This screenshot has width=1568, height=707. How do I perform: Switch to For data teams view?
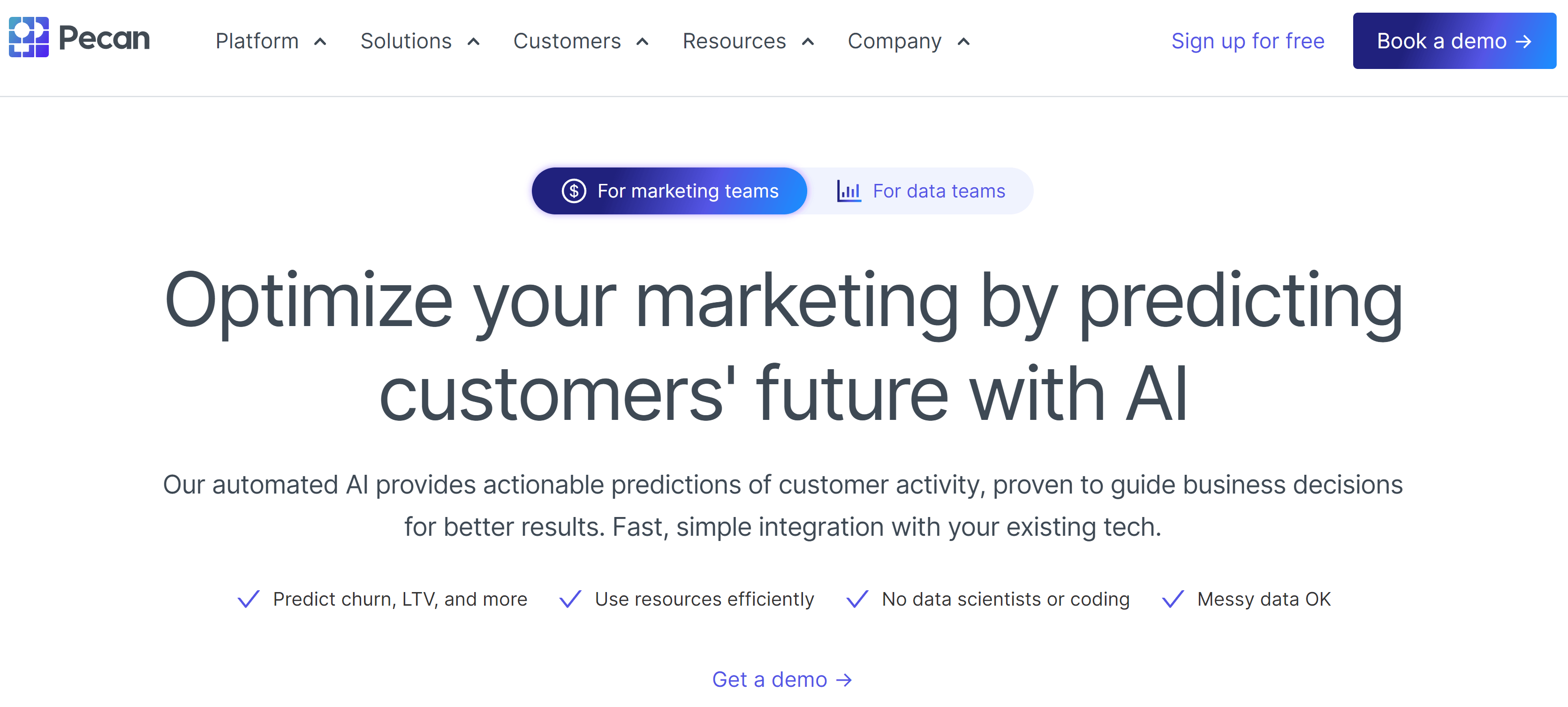(x=920, y=191)
